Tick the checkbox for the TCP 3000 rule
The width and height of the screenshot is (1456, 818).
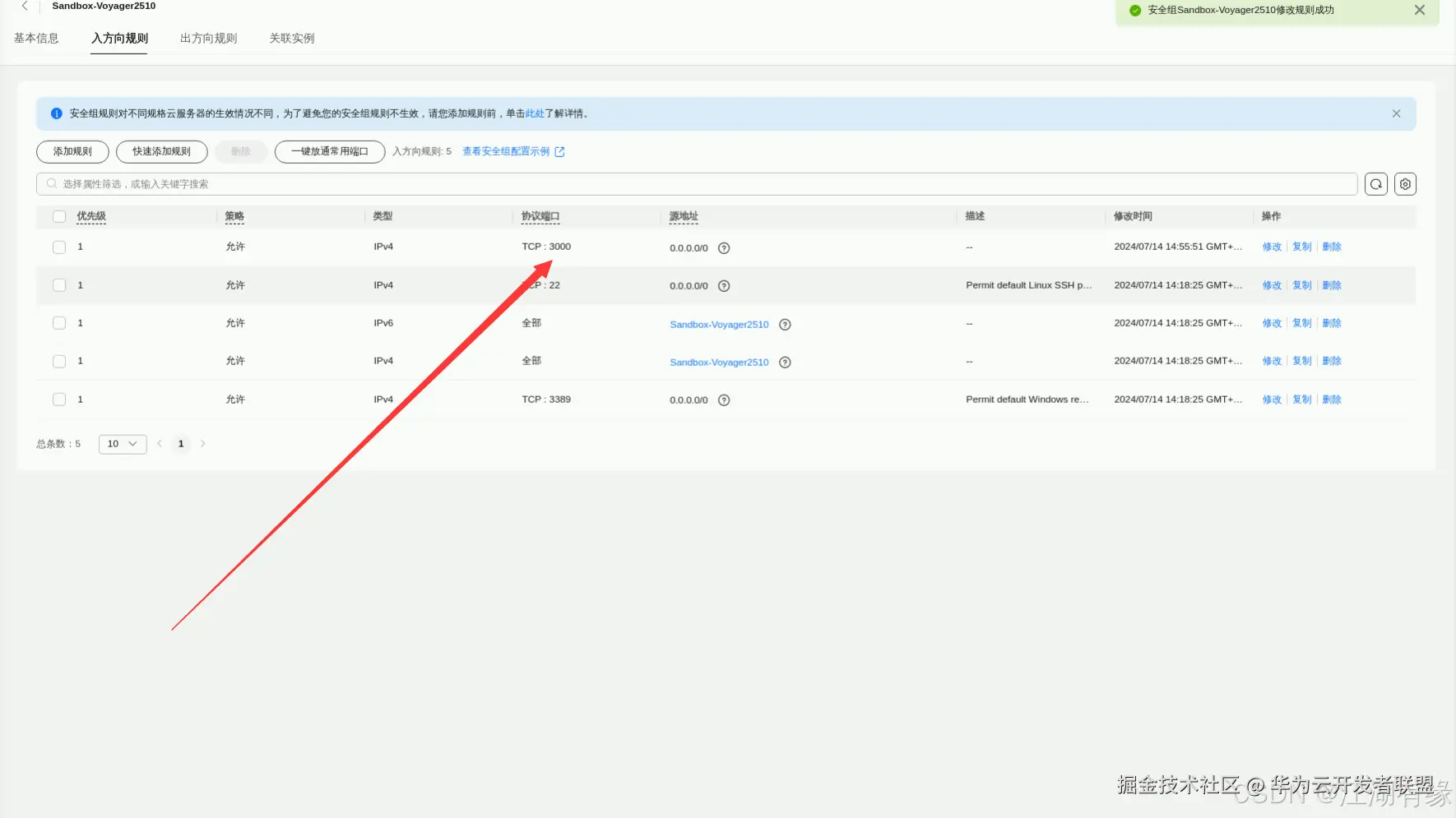pyautogui.click(x=59, y=247)
